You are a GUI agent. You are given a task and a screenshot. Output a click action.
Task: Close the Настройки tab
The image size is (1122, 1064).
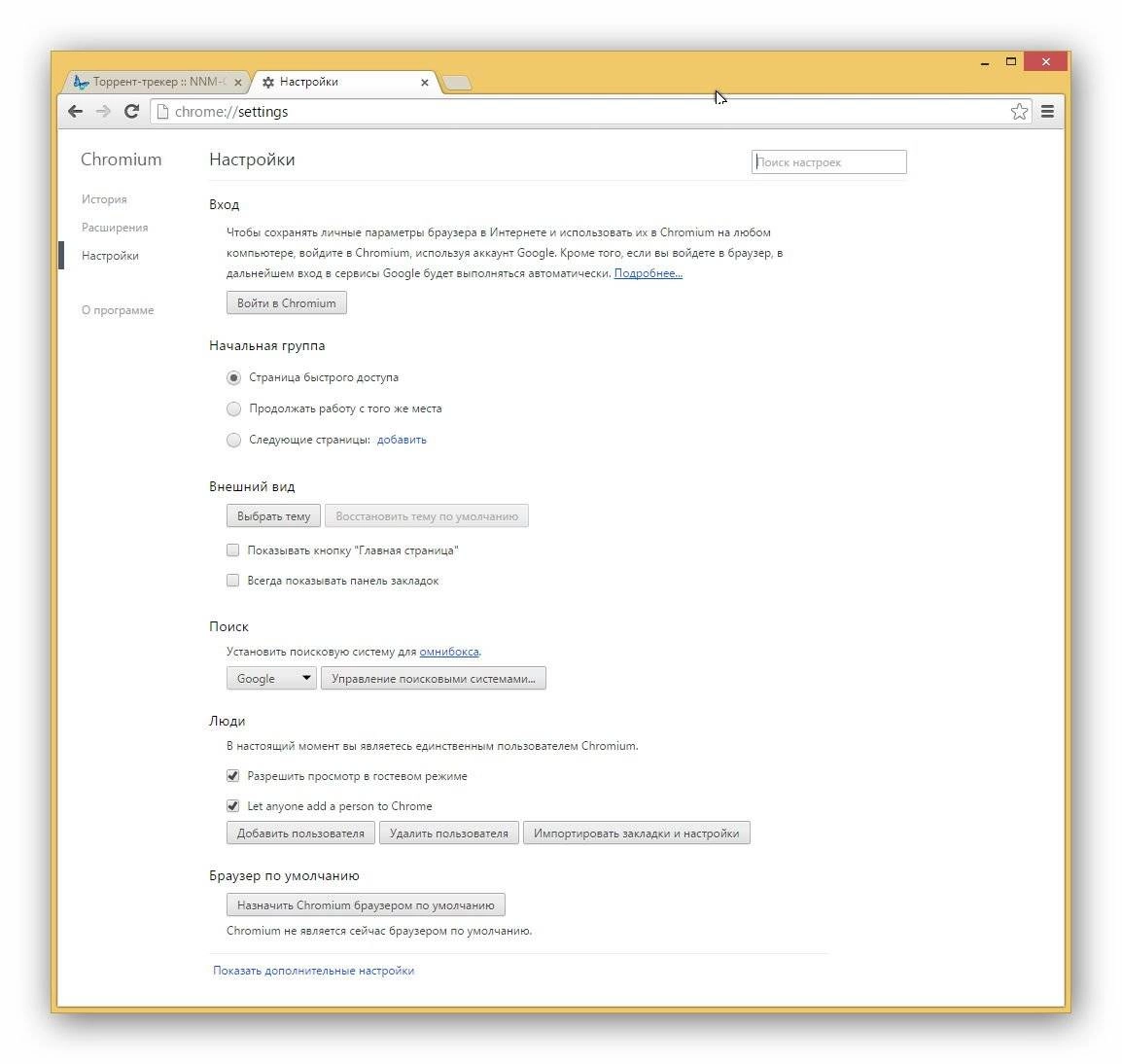[424, 83]
